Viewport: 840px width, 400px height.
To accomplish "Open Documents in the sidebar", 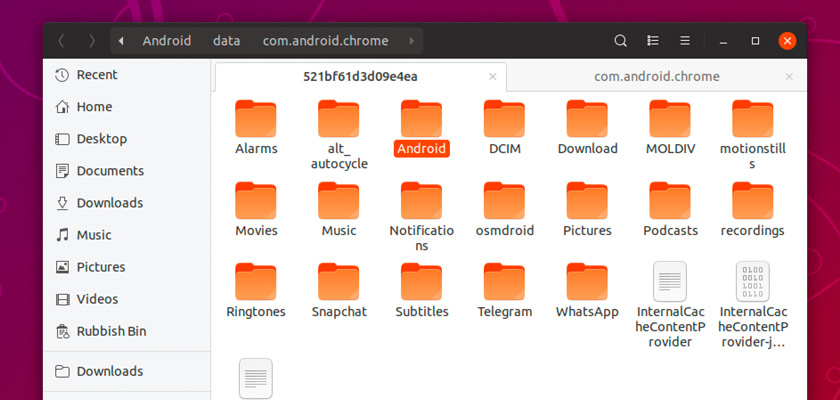I will coord(126,171).
